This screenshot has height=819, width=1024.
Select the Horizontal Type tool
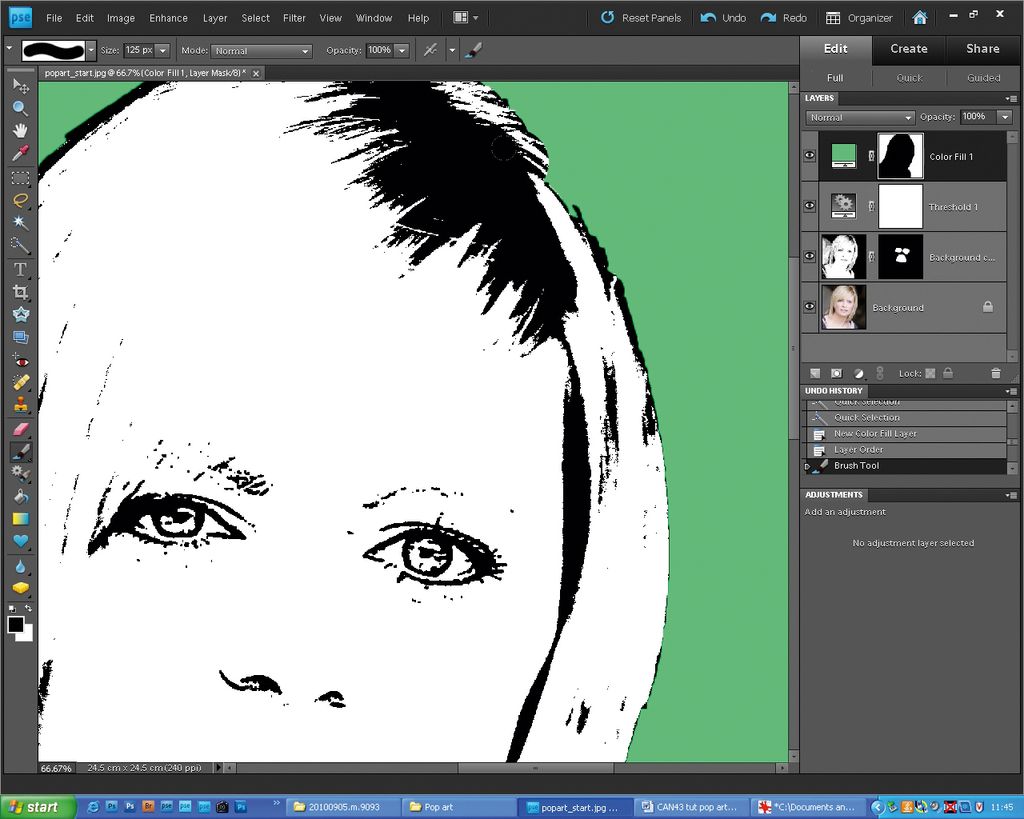[x=20, y=269]
